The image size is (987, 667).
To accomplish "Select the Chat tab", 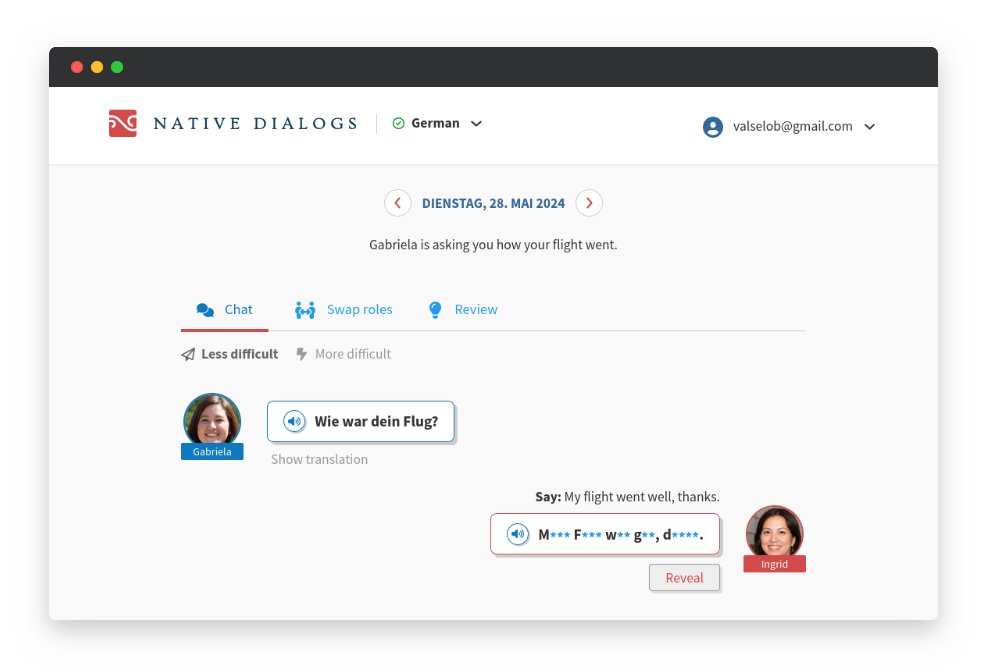I will coord(225,310).
